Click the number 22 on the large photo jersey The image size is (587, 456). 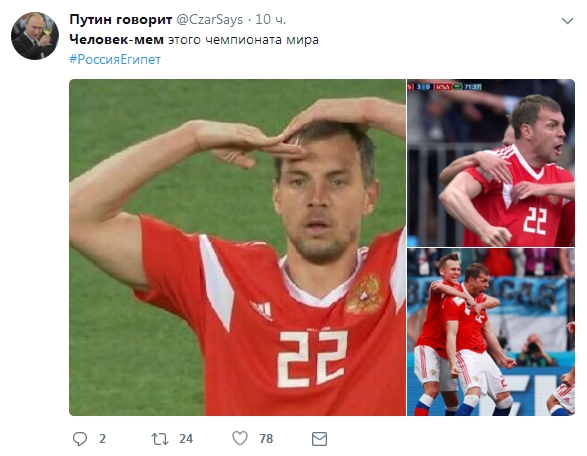pyautogui.click(x=312, y=358)
